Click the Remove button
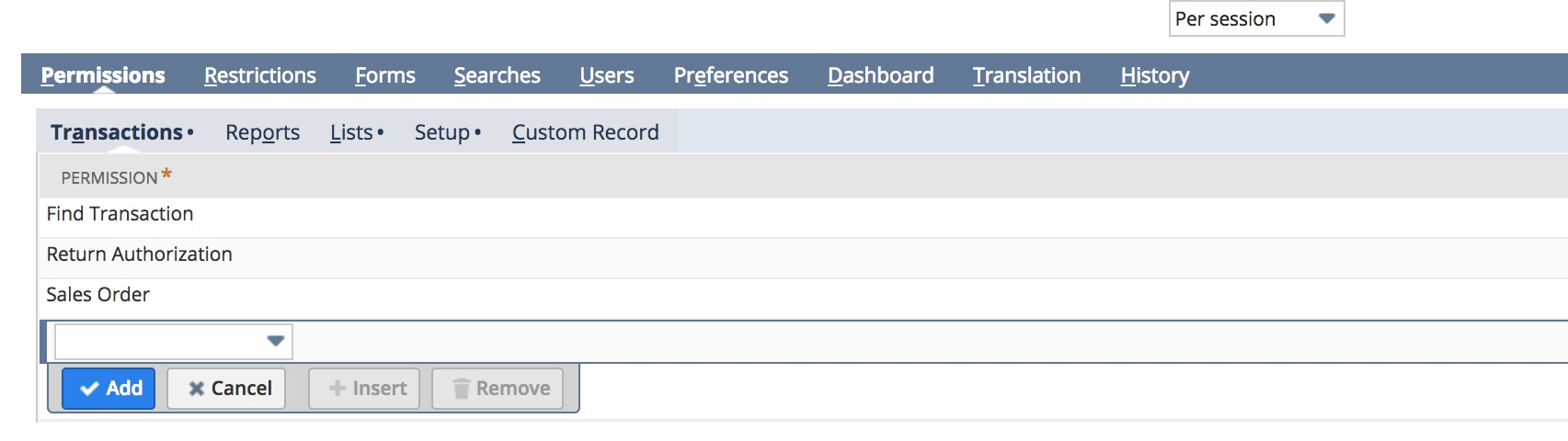 pyautogui.click(x=498, y=388)
